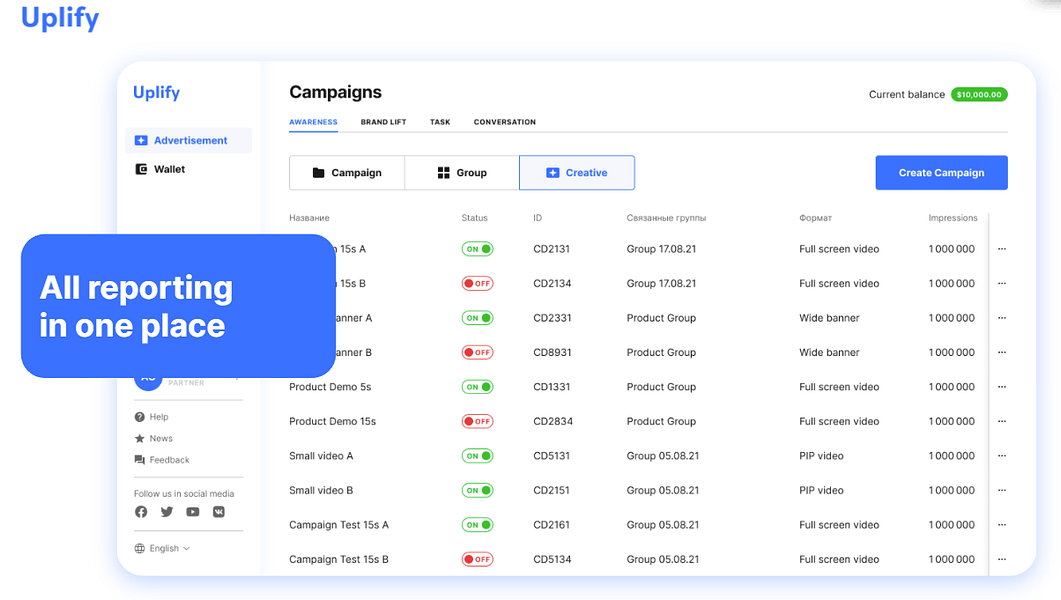Click the Creative plus icon
1061x600 pixels.
552,172
